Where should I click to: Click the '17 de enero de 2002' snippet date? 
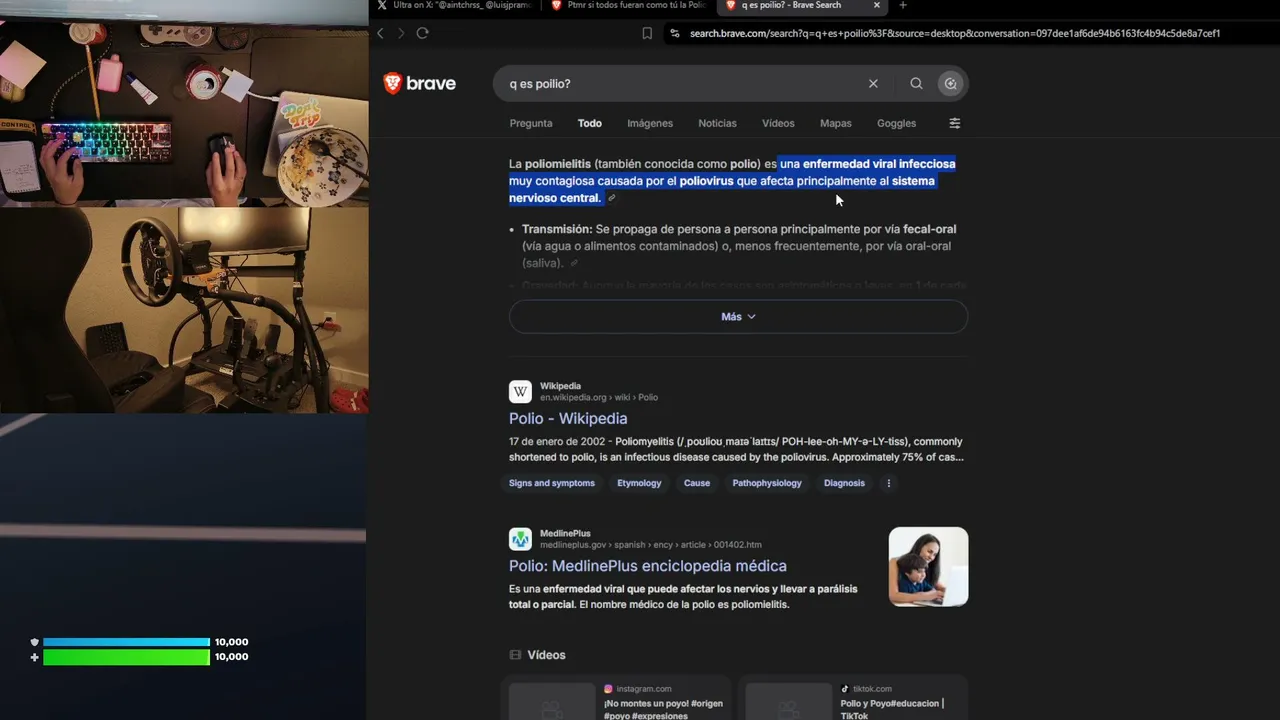[559, 442]
